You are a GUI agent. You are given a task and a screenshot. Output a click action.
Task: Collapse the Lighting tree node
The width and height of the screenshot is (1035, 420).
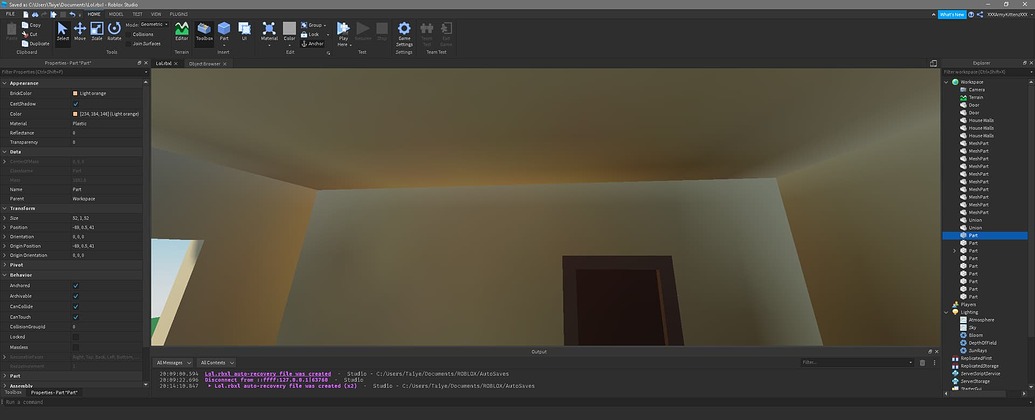(947, 312)
